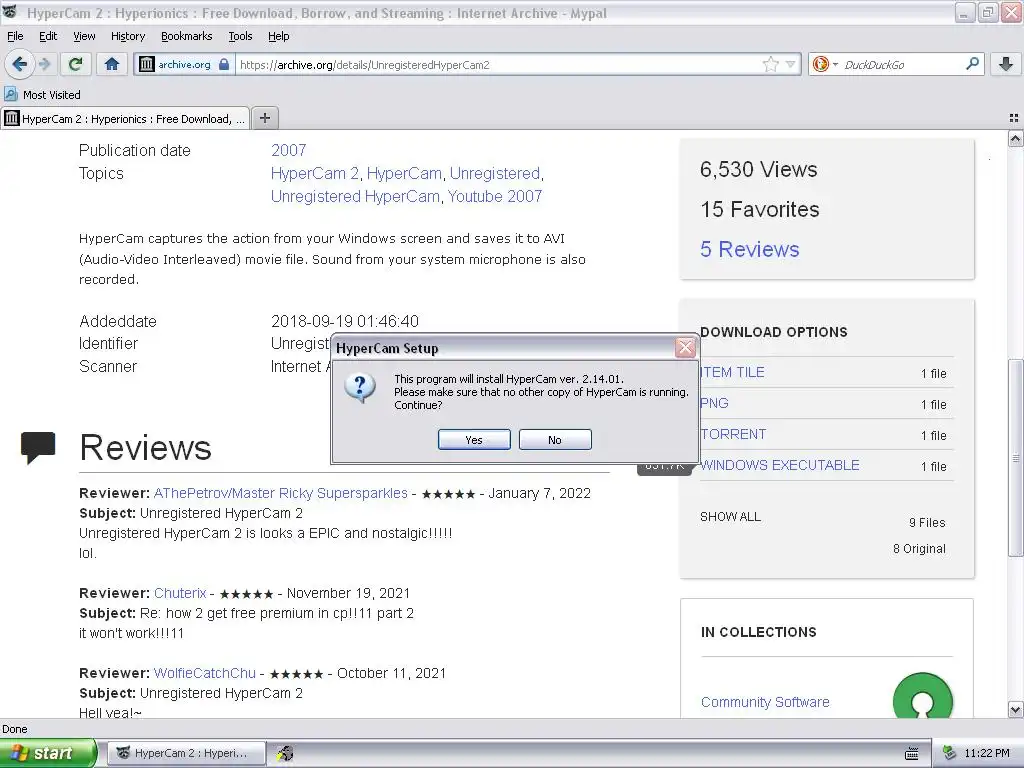This screenshot has height=768, width=1024.
Task: Jump to the 5 Reviews link
Action: coord(749,249)
